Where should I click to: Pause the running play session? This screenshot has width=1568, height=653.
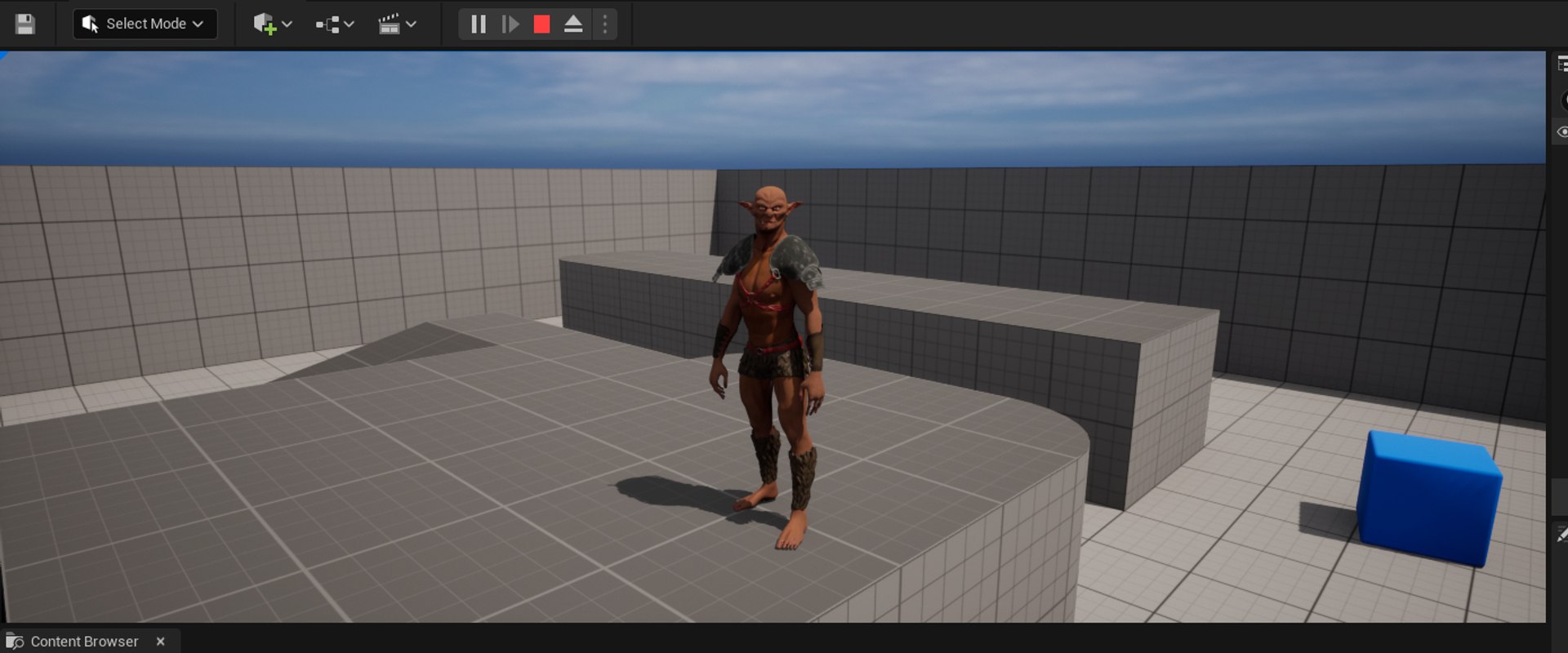click(479, 24)
